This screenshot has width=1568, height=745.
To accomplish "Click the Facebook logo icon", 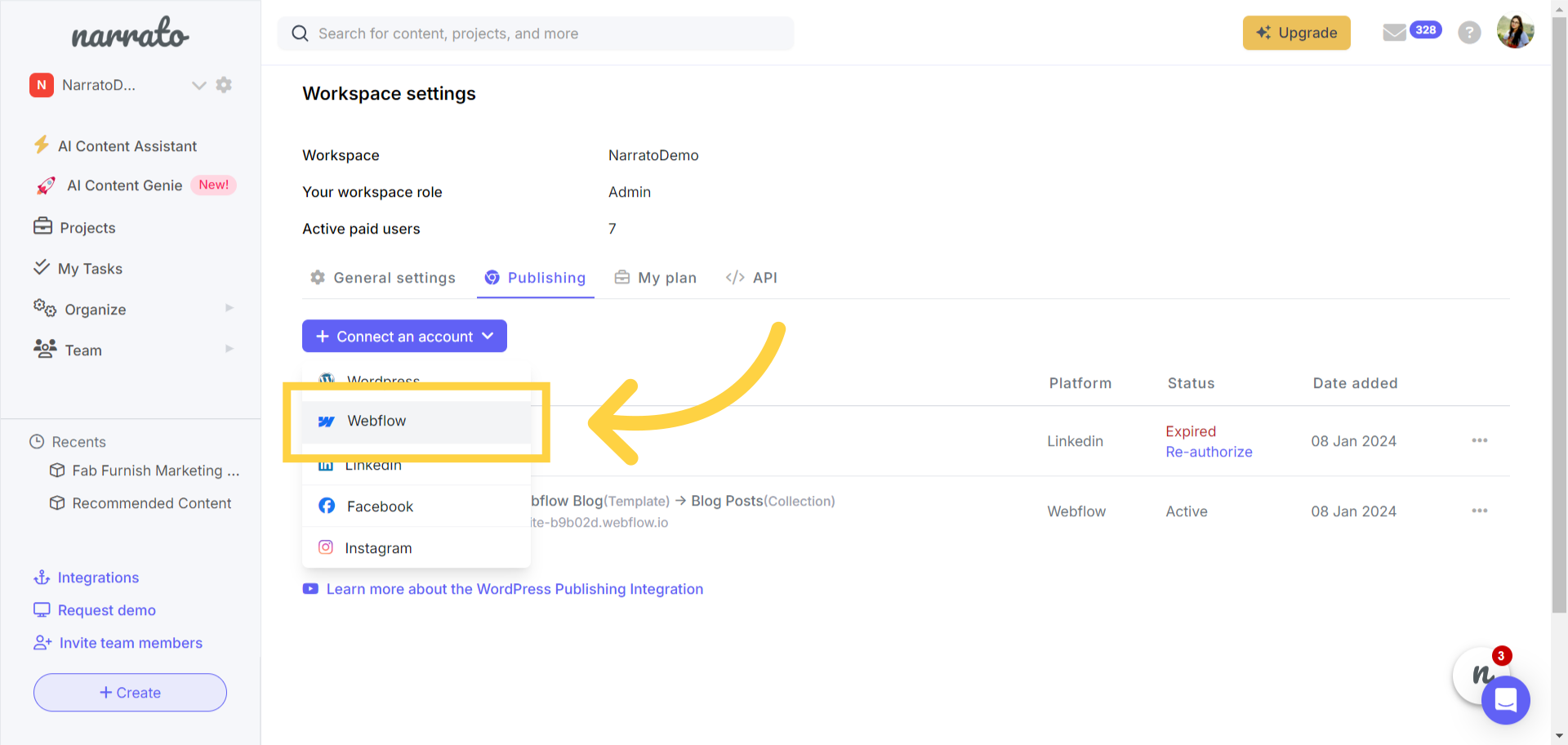I will click(327, 506).
